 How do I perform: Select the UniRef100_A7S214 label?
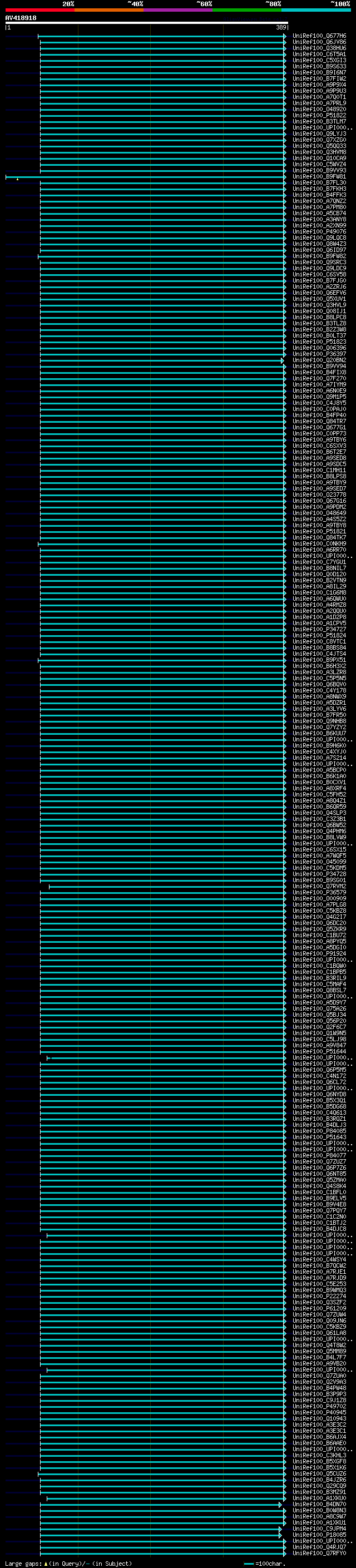319,758
